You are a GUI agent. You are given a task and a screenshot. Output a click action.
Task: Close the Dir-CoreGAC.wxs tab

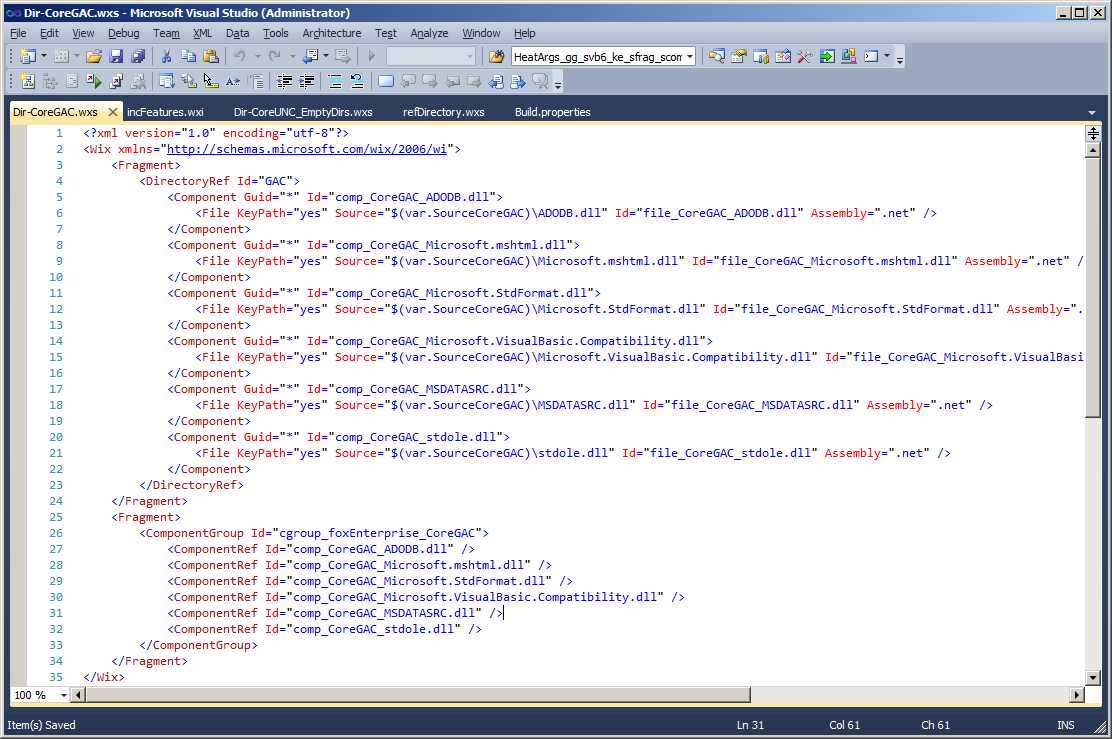click(x=112, y=112)
